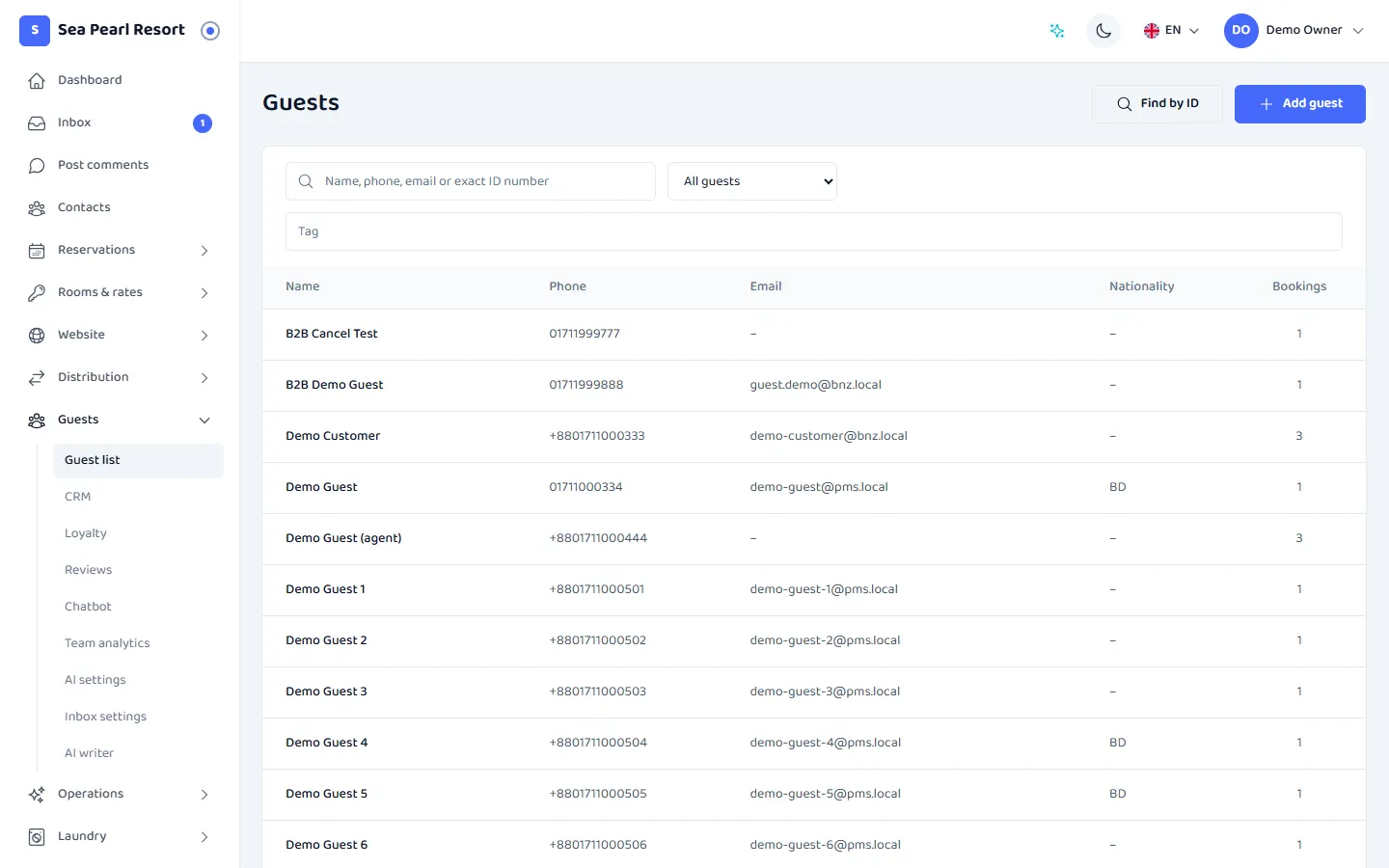
Task: Click the Guests group icon in the sidebar
Action: coord(37,420)
